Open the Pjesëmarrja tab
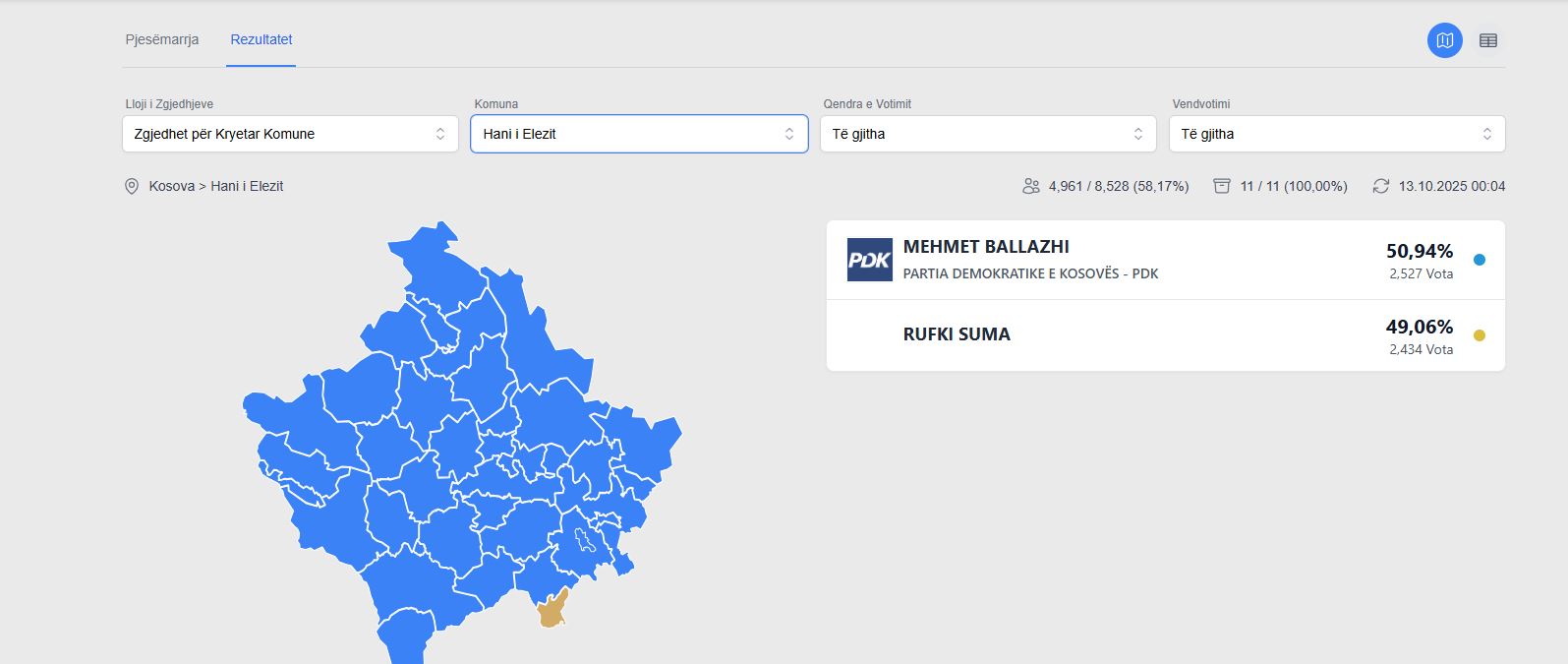 point(162,39)
